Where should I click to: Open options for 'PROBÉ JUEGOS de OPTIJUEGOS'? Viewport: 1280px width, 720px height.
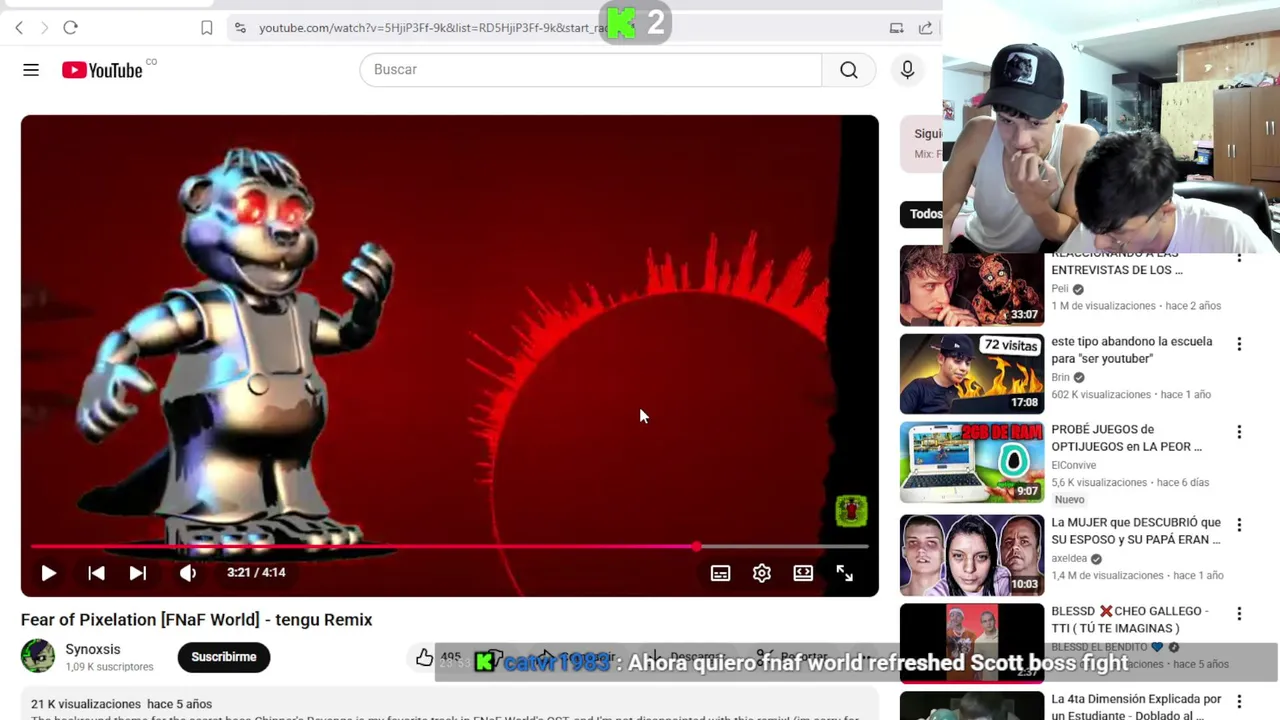pos(1239,432)
